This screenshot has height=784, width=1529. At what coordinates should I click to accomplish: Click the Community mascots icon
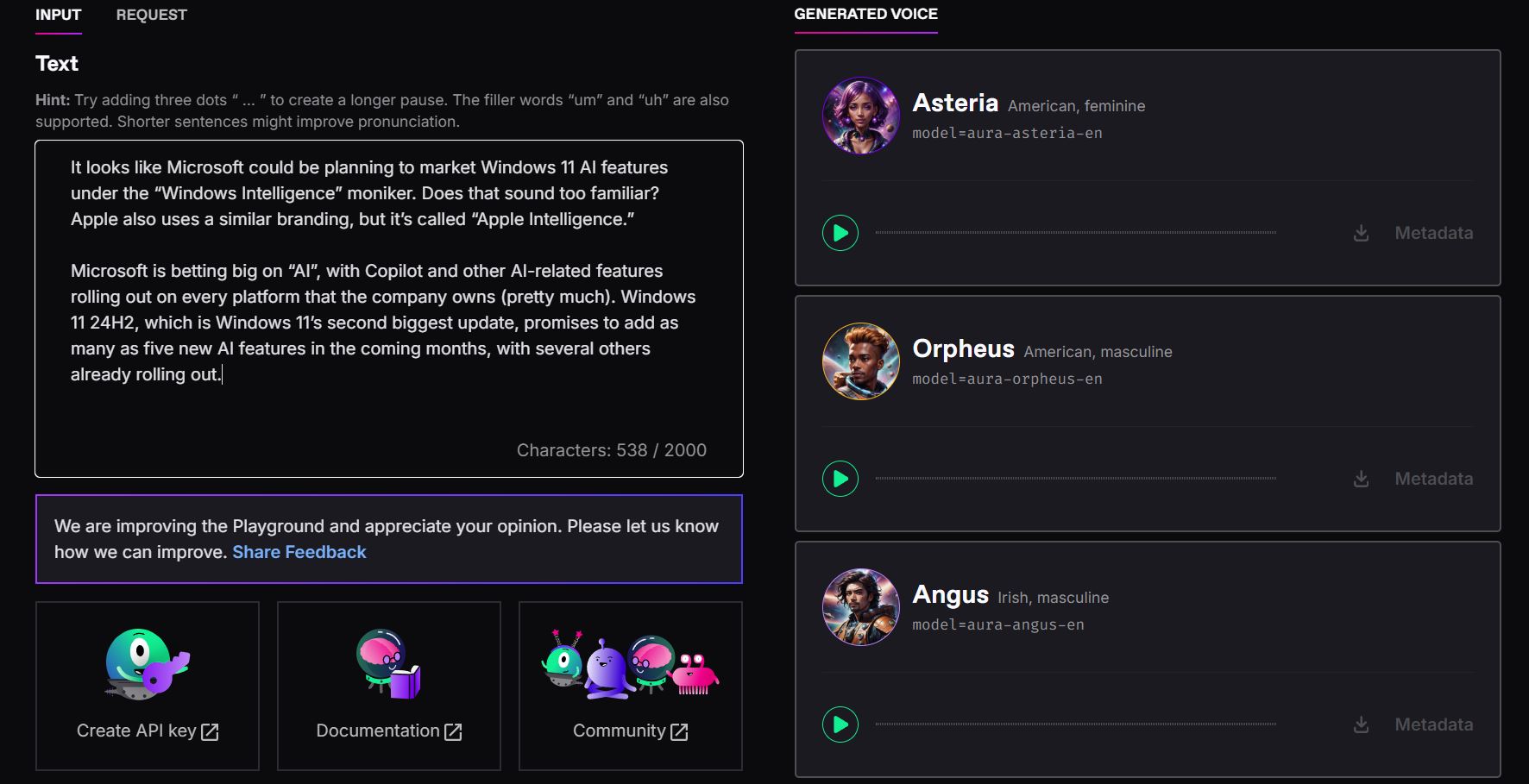(630, 663)
